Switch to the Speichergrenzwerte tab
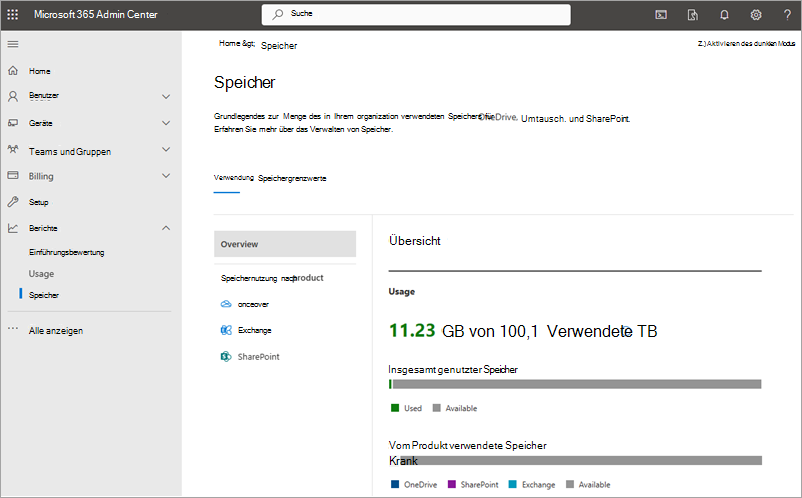 pyautogui.click(x=292, y=178)
